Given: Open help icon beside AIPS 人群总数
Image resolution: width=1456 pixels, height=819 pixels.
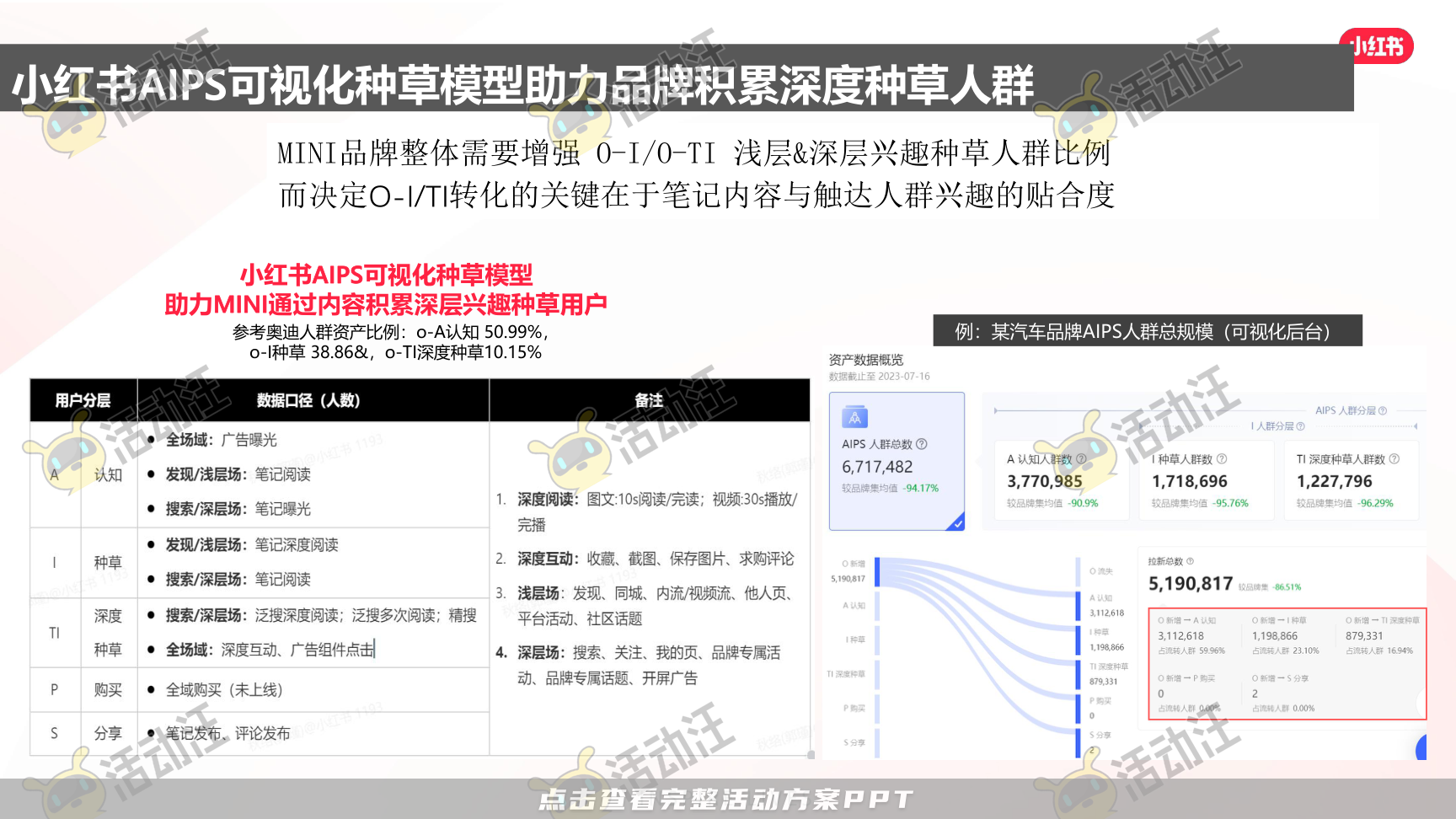Looking at the screenshot, I should point(922,444).
